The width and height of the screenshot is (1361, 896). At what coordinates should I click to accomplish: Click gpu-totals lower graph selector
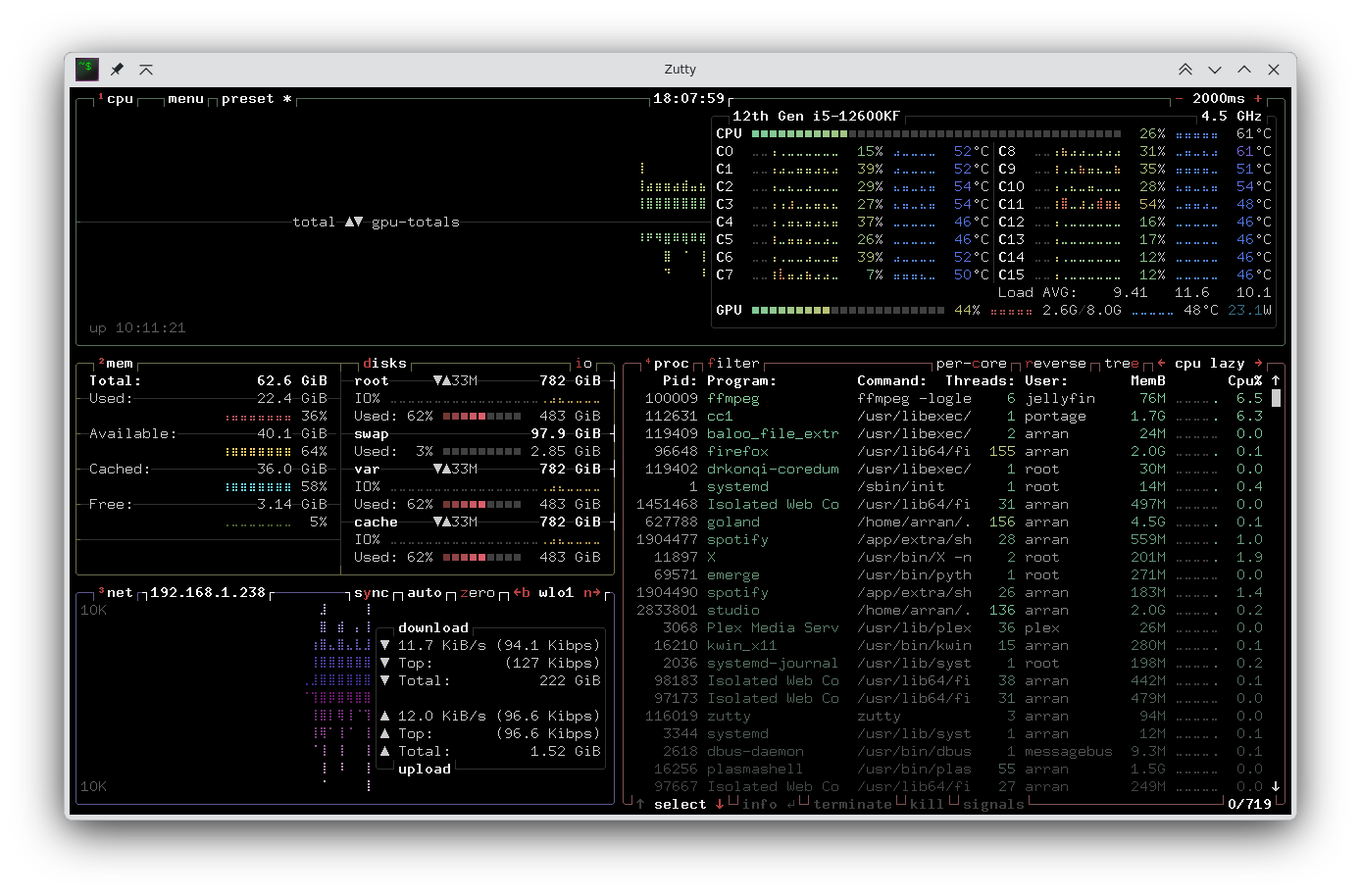(416, 222)
